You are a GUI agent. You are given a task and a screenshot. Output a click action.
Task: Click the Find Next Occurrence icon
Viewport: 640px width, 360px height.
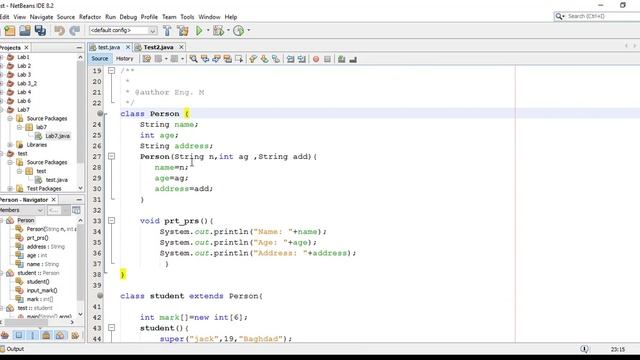tap(216, 59)
